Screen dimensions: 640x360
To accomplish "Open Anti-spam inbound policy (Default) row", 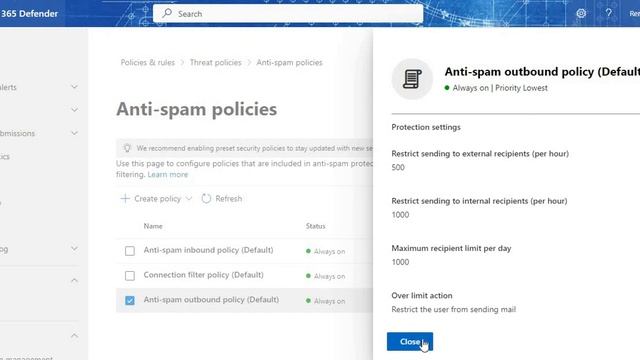I will 208,250.
